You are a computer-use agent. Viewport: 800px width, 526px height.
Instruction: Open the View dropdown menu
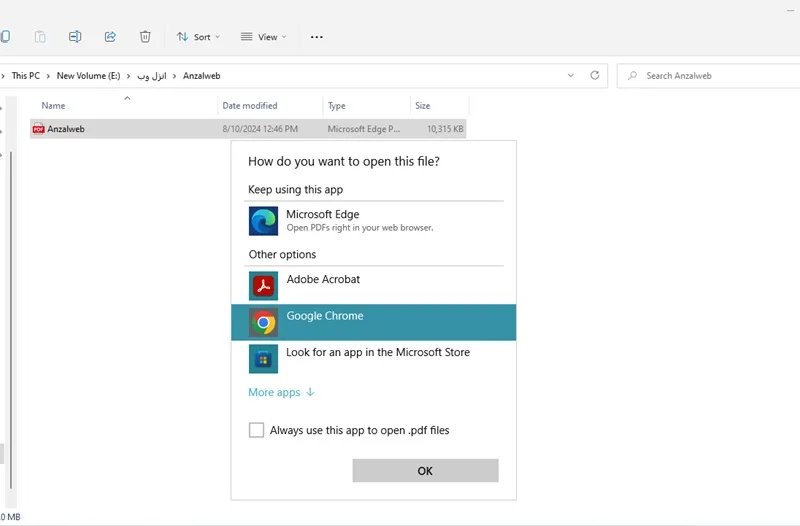click(x=263, y=37)
